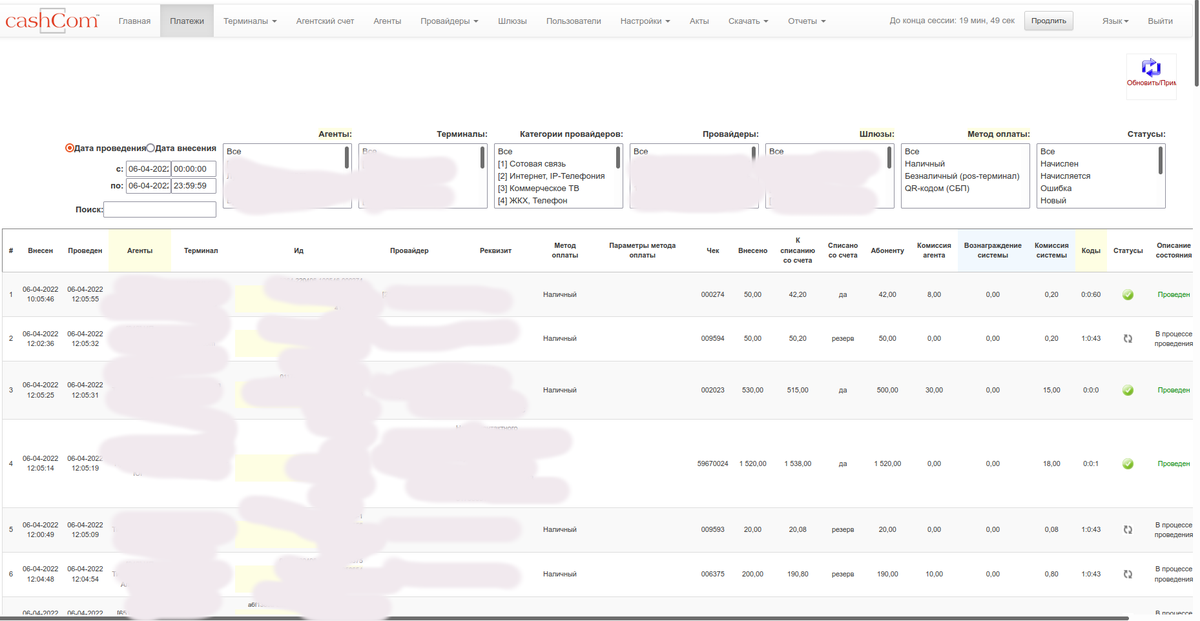Expand the Провайдеры navigation dropdown
1200x621 pixels.
coord(449,21)
